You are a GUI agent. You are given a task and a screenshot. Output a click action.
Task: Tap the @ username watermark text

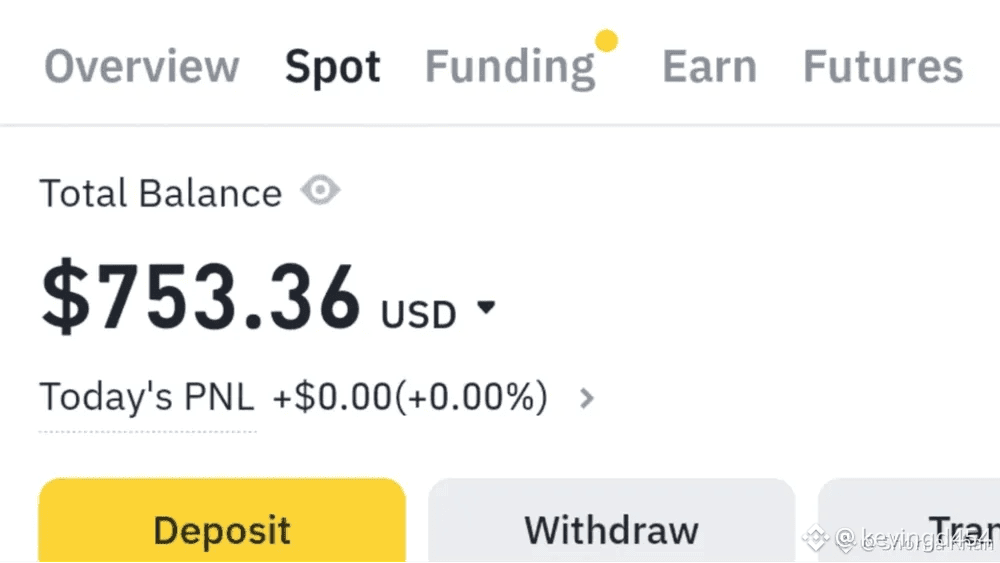[914, 539]
